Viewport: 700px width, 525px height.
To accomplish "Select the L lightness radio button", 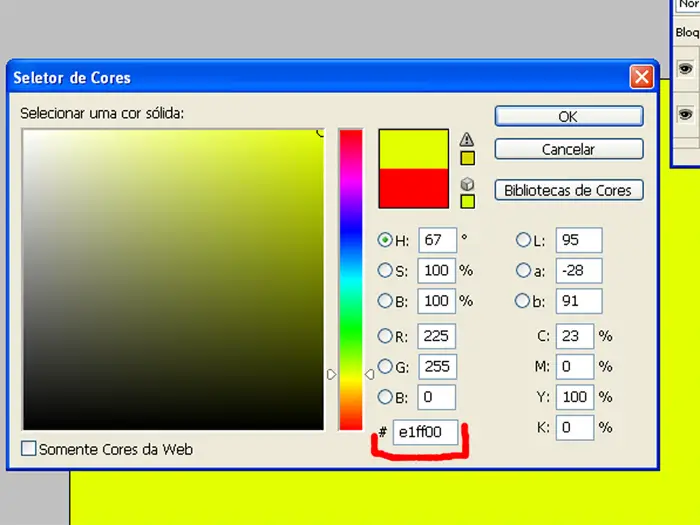I will [x=523, y=240].
